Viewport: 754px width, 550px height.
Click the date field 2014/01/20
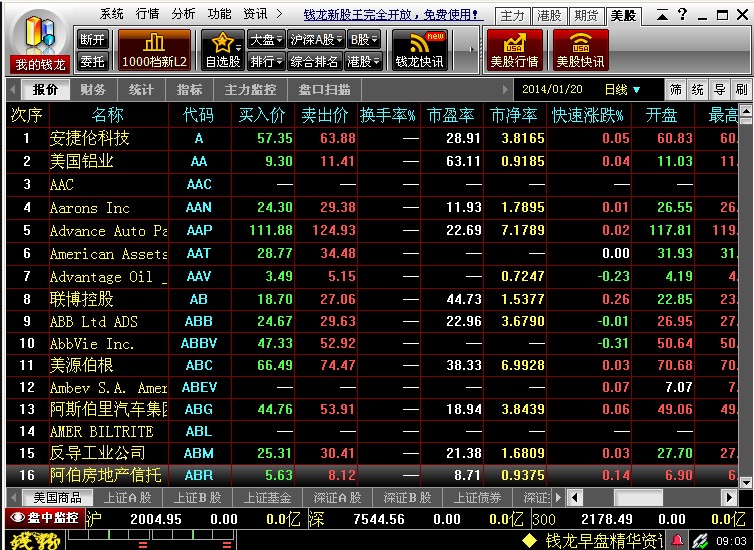click(553, 89)
